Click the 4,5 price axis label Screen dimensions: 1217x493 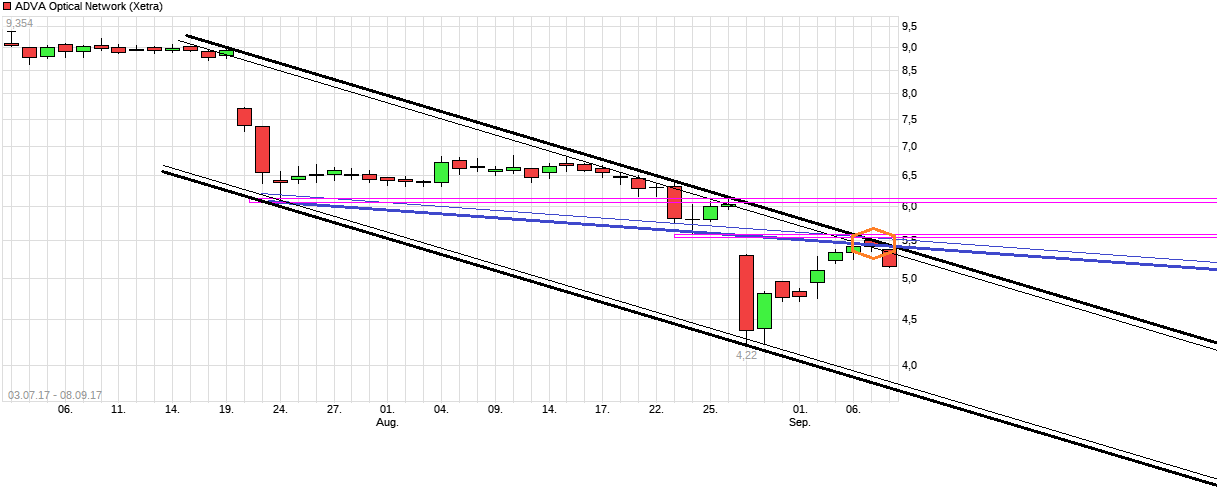click(910, 319)
